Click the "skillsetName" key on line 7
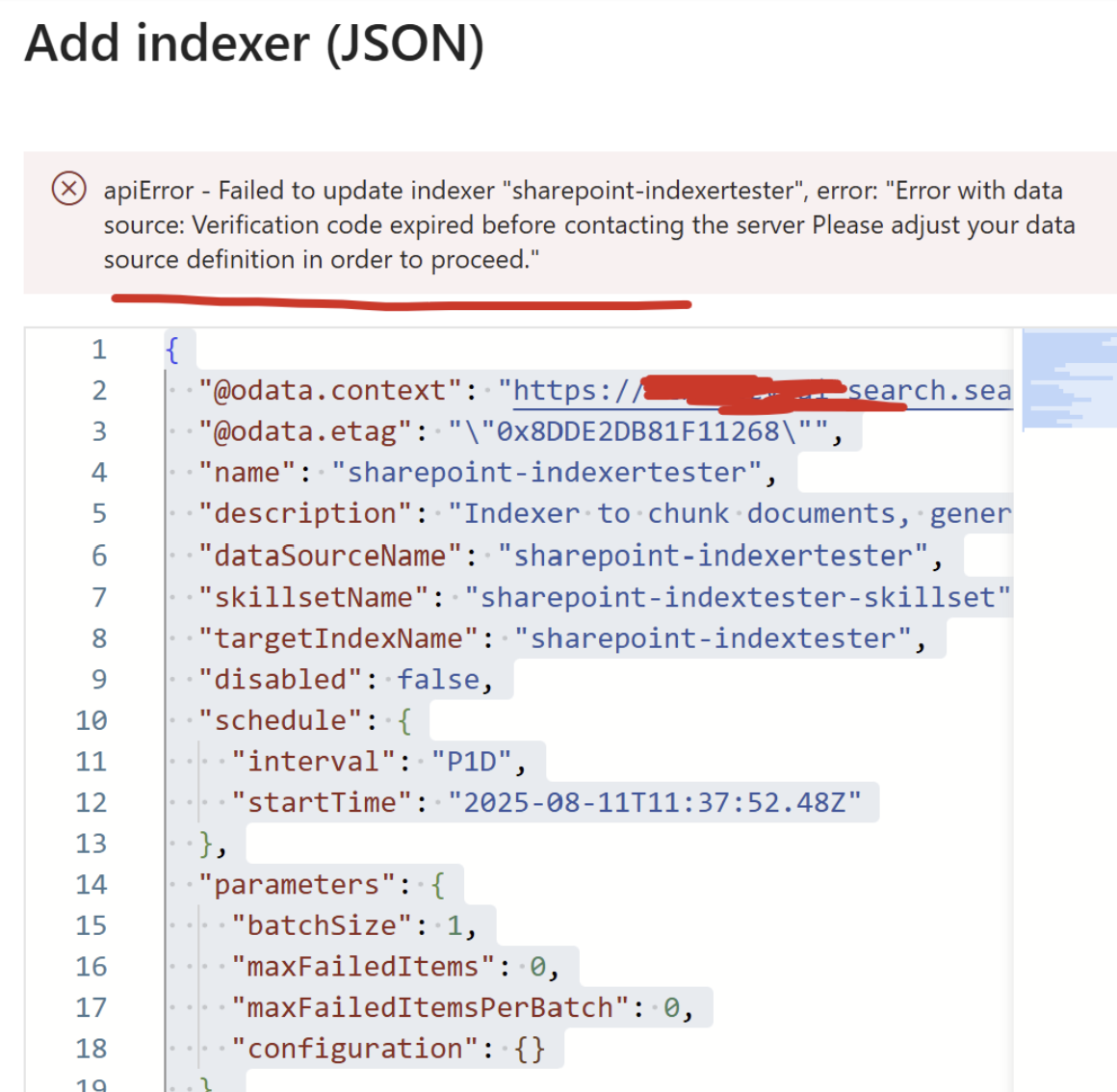Image resolution: width=1117 pixels, height=1092 pixels. pos(314,597)
